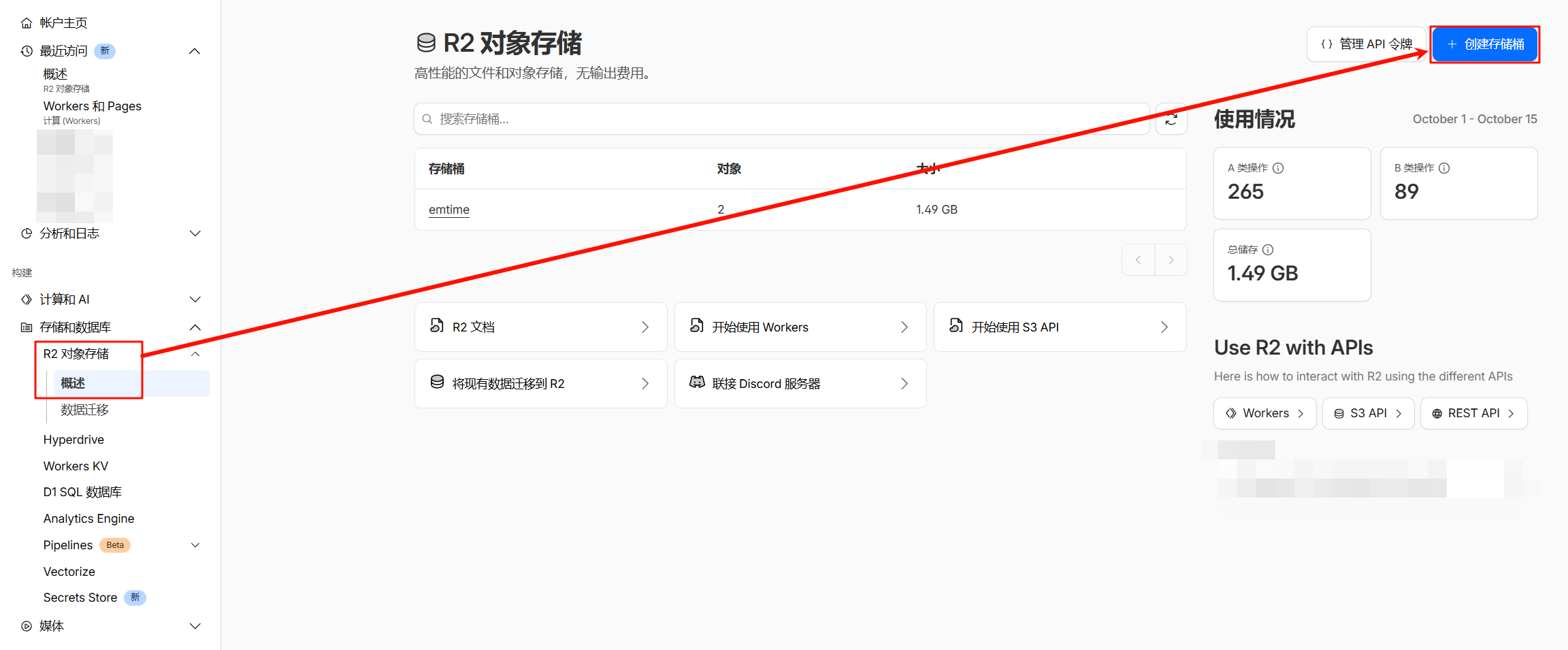
Task: Click the 管理 API 令牌 button
Action: (x=1366, y=44)
